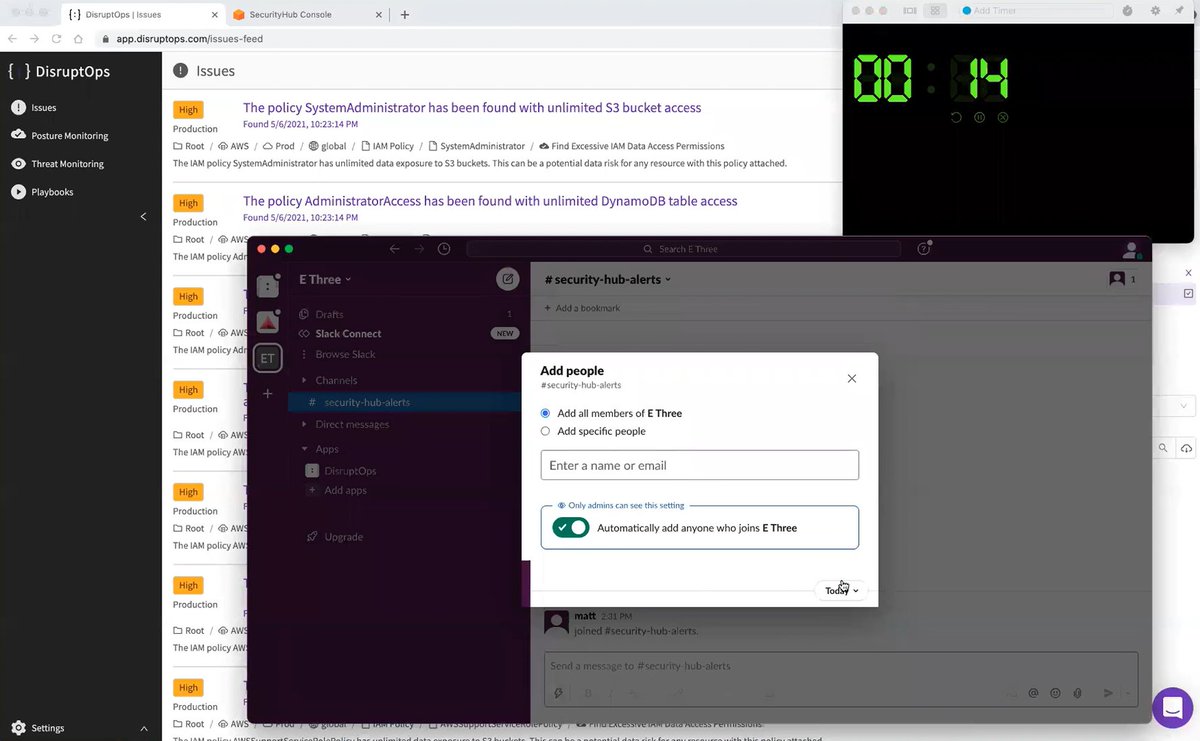Click Add apps in Slack sidebar

[x=345, y=490]
